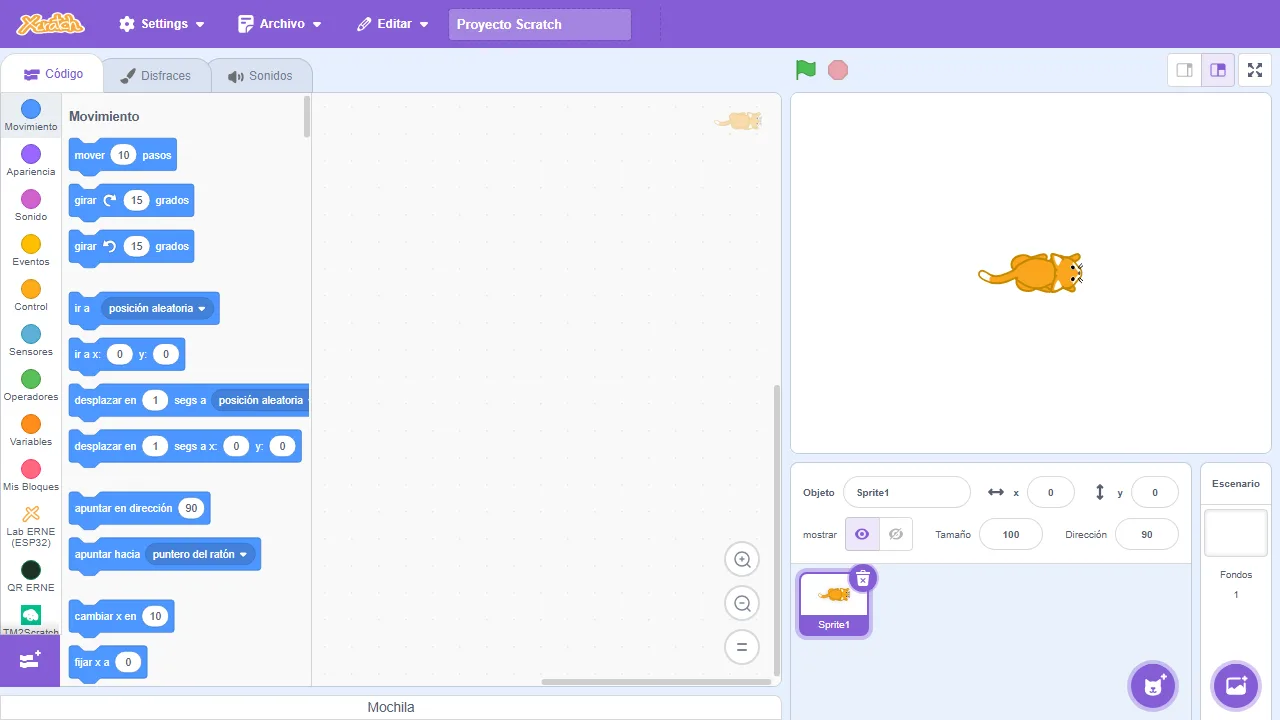The image size is (1280, 720).
Task: Click the green flag to run project
Action: [x=806, y=70]
